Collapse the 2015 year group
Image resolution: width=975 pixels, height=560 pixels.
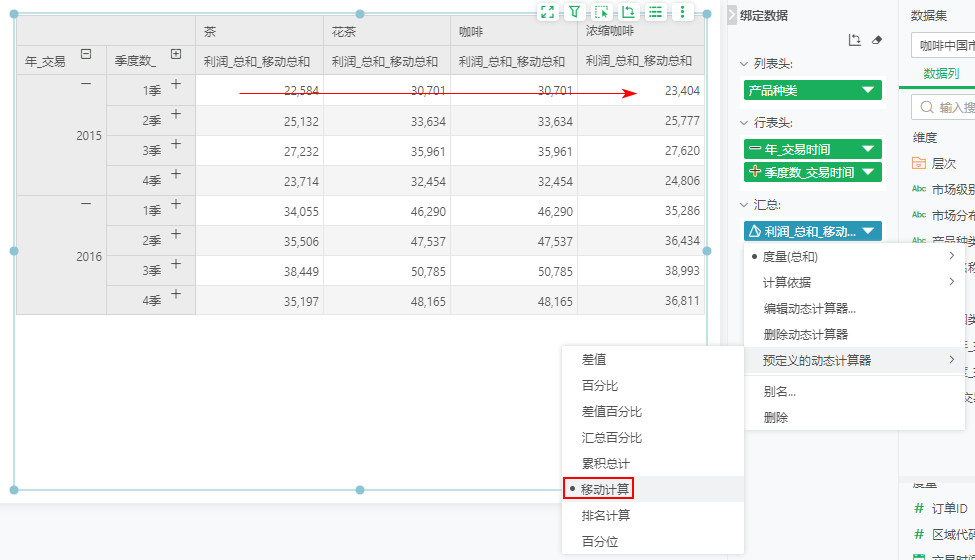click(x=86, y=83)
